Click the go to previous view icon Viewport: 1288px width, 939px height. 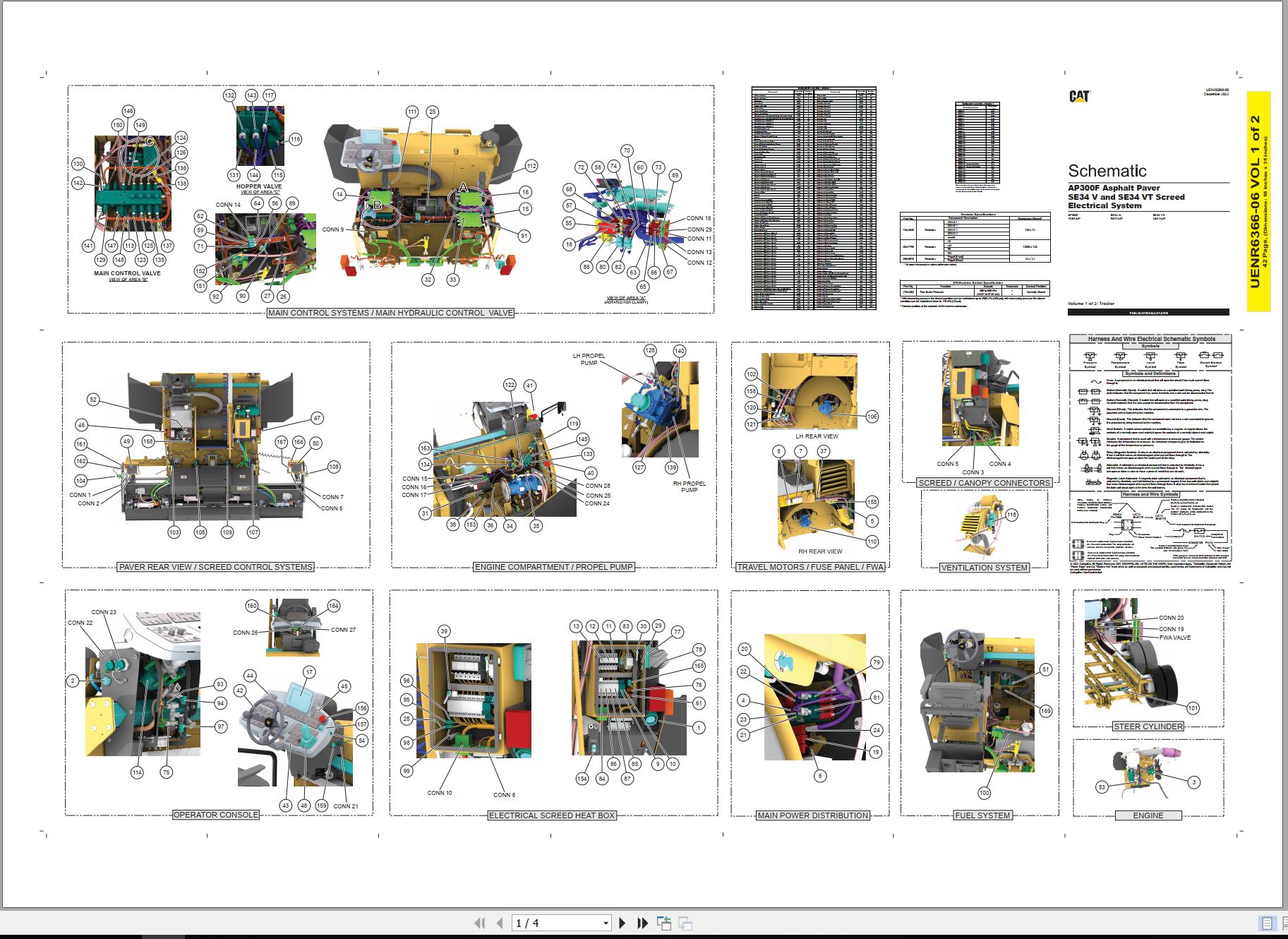[x=663, y=923]
